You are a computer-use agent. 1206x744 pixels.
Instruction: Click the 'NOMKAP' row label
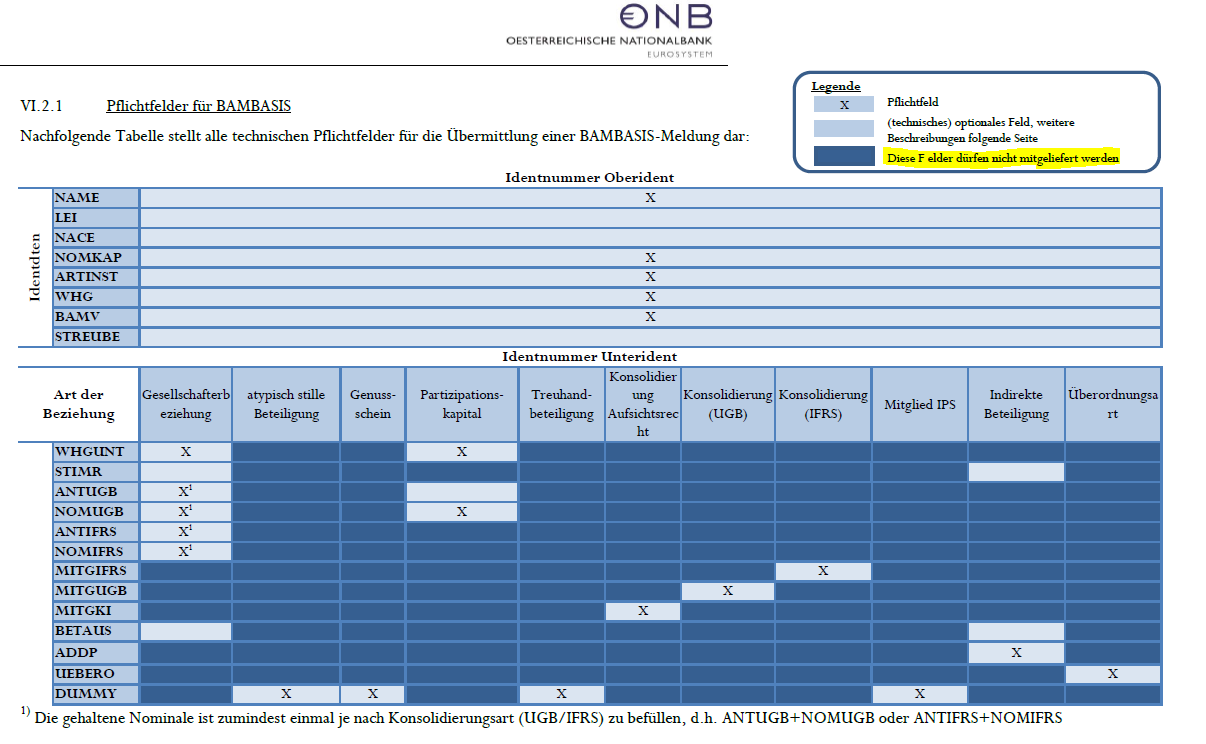pos(96,258)
